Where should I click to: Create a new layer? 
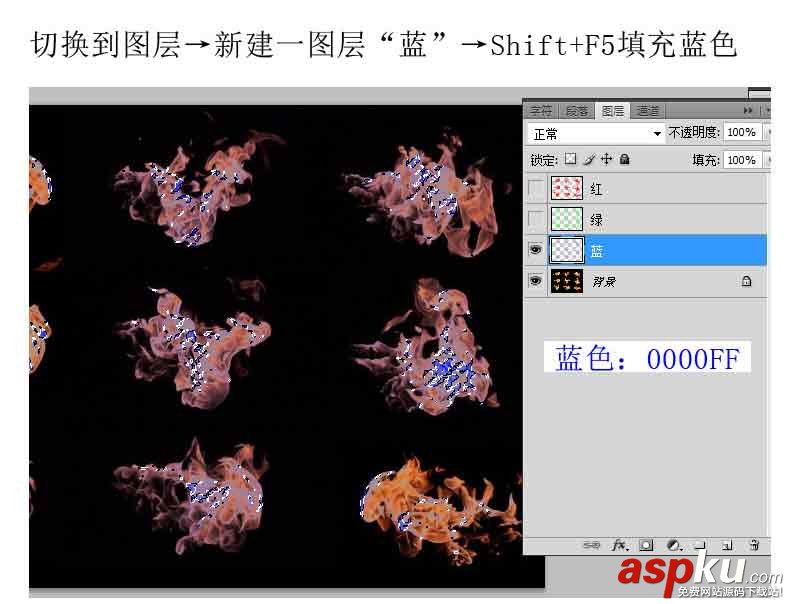tap(727, 545)
